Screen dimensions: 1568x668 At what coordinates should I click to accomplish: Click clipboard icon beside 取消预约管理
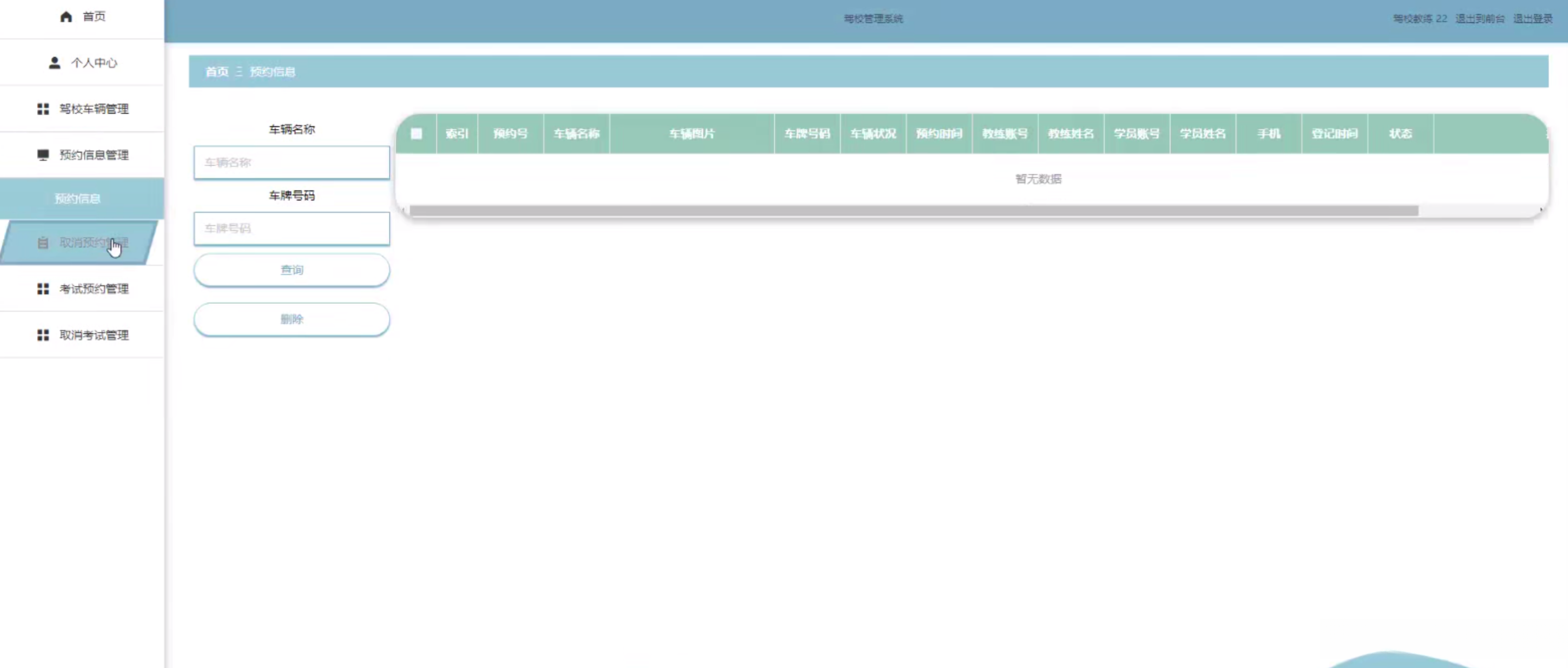pos(43,243)
